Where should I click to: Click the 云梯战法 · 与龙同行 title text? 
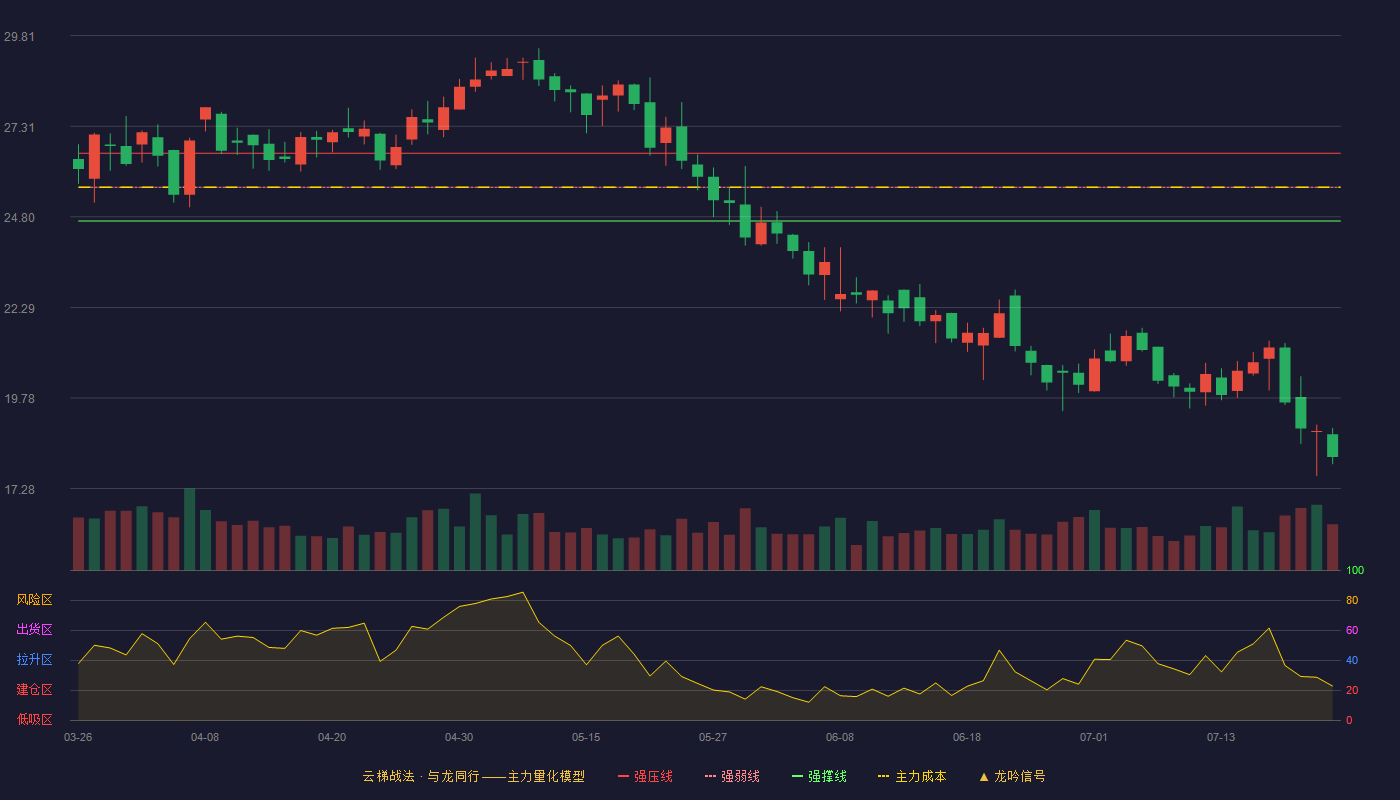[x=421, y=776]
